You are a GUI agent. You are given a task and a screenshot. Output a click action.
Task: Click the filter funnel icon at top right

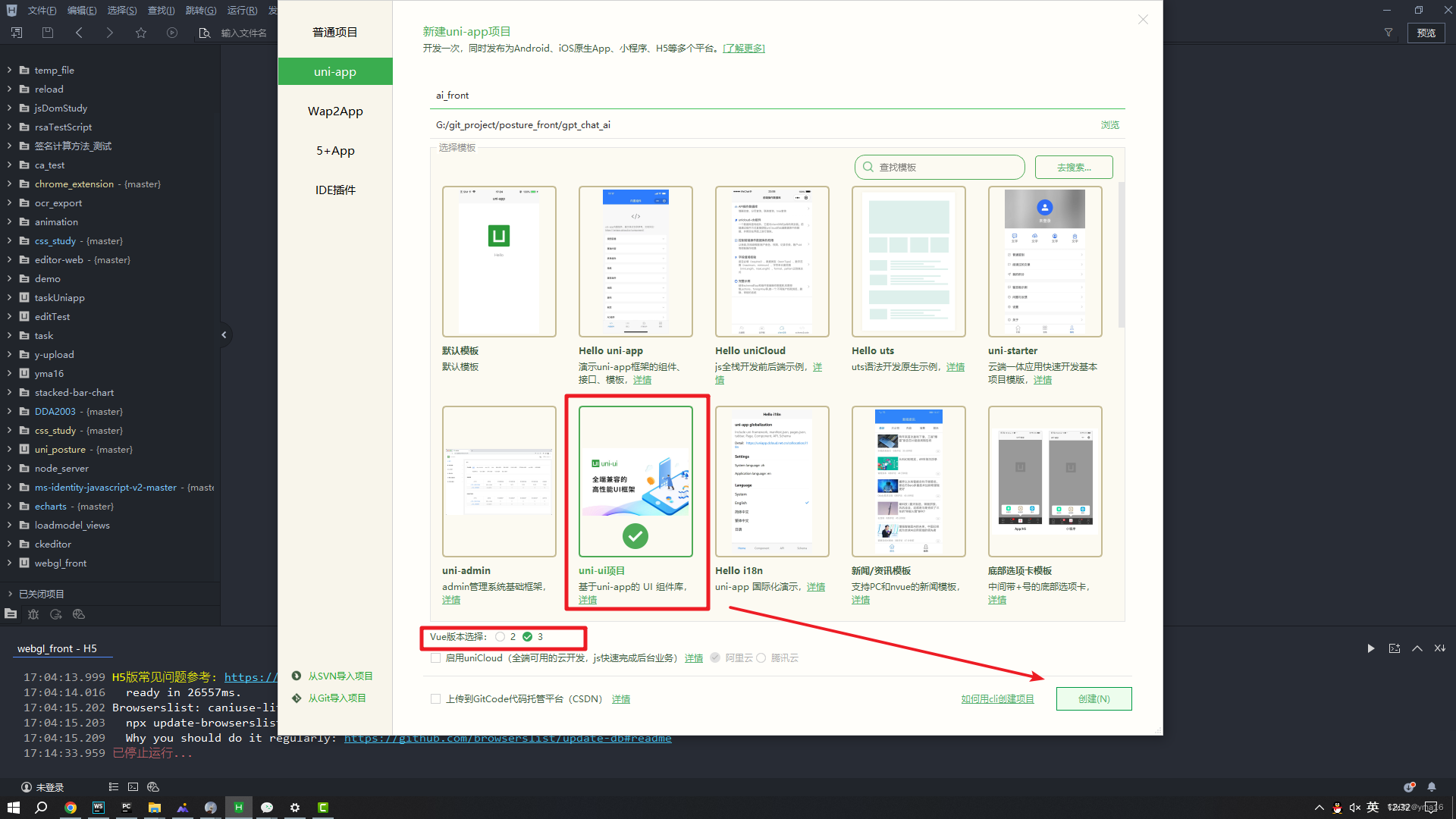(x=1389, y=33)
